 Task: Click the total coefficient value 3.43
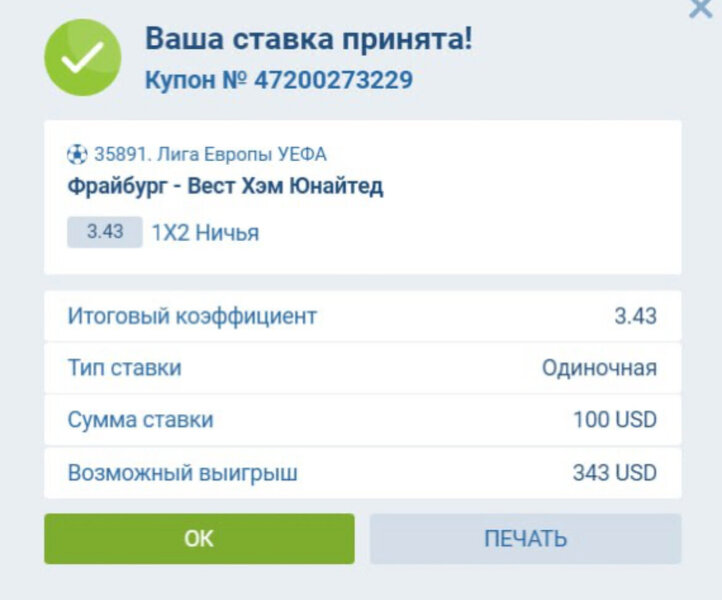pyautogui.click(x=635, y=316)
